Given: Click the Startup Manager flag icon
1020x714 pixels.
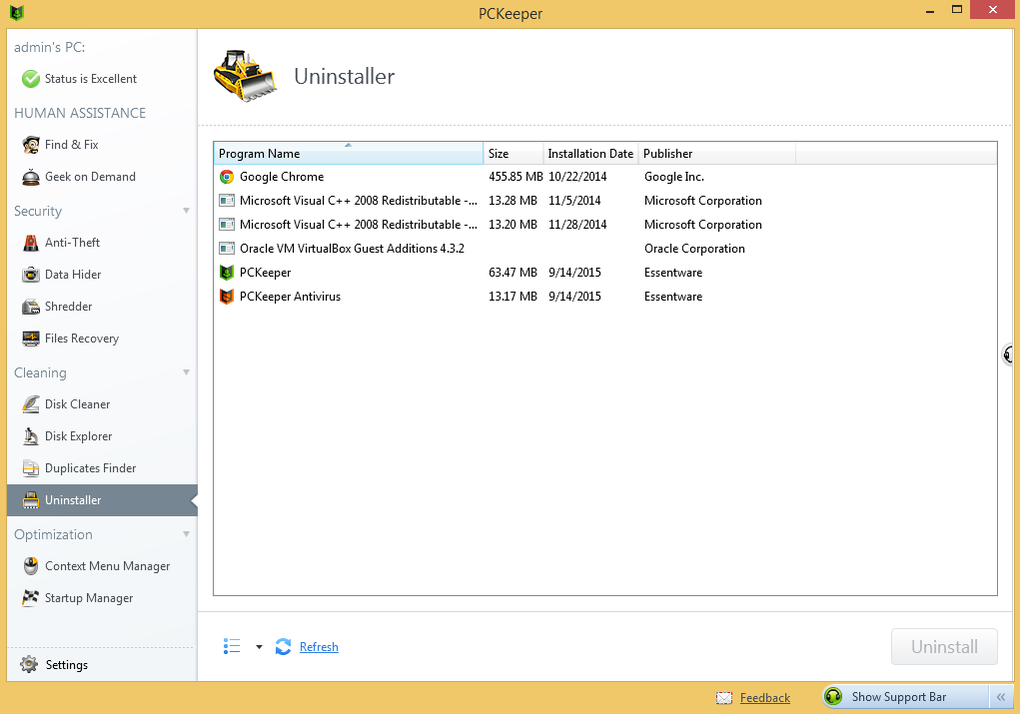Looking at the screenshot, I should click(x=31, y=598).
